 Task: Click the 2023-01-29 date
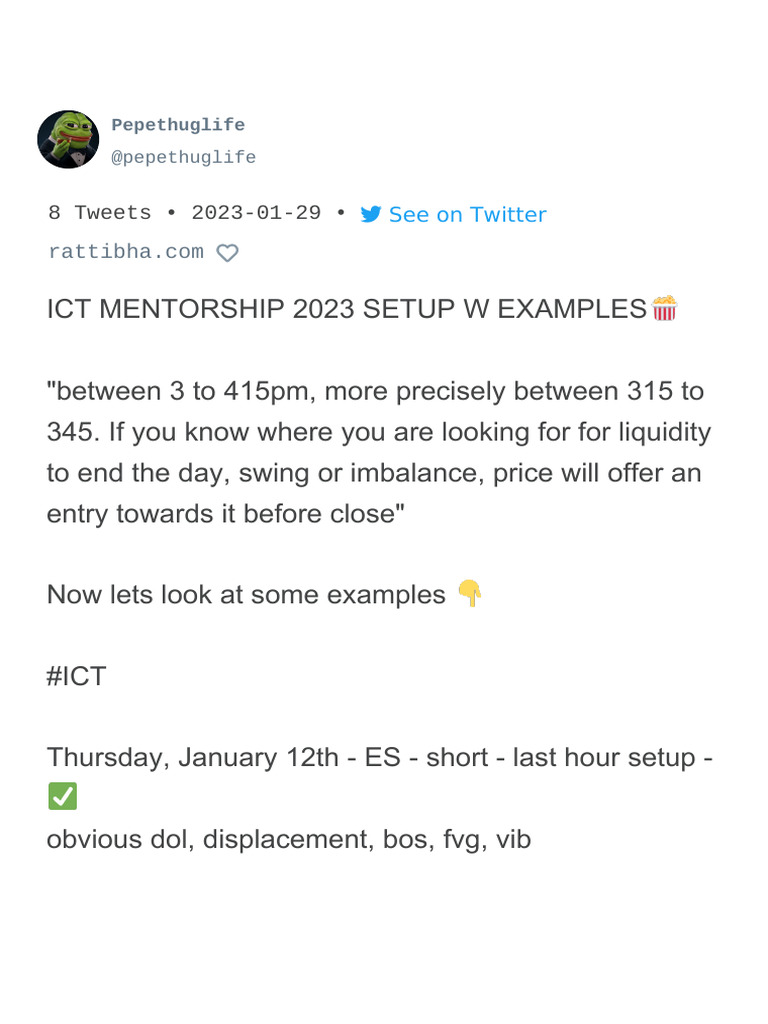click(256, 214)
